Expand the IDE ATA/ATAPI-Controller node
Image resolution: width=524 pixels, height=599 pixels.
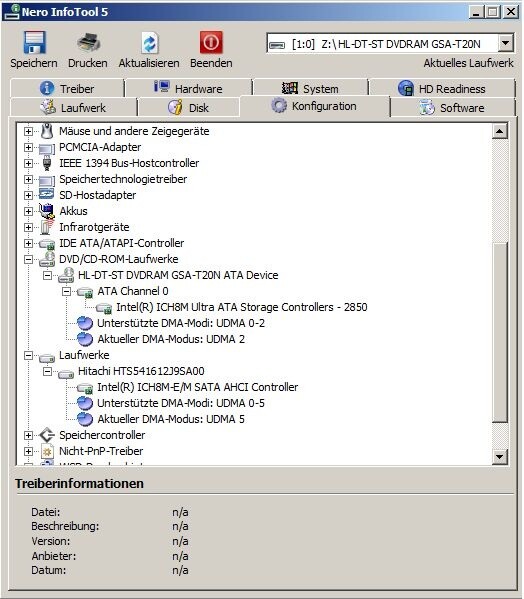tap(28, 243)
